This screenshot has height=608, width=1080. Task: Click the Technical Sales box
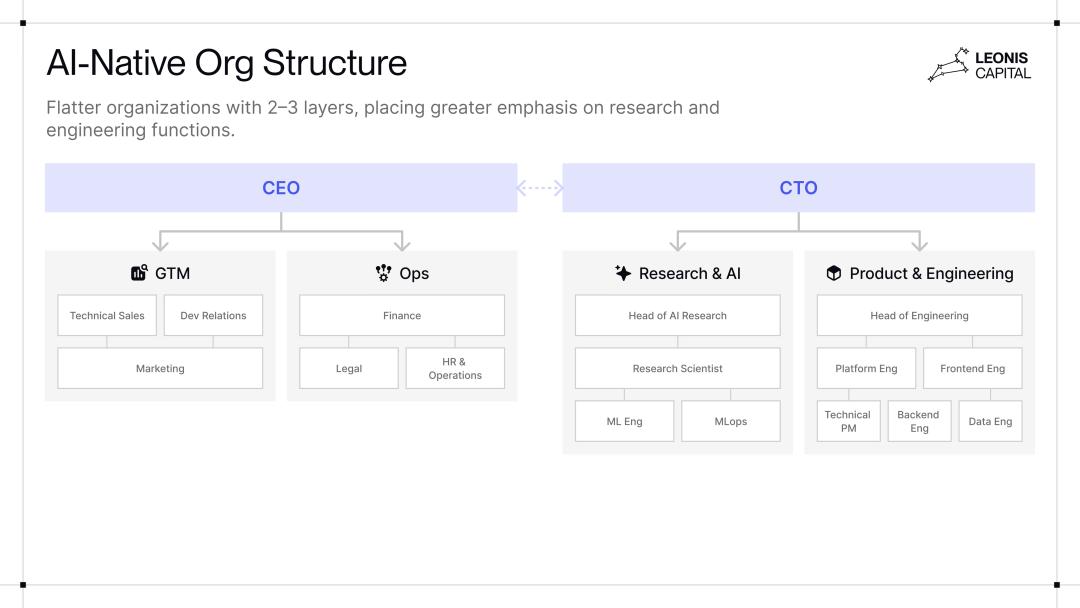tap(107, 315)
